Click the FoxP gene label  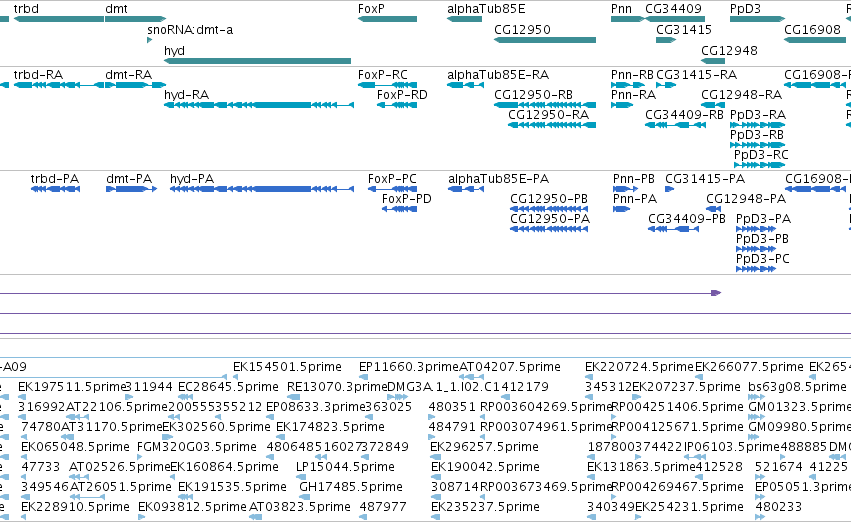pos(371,9)
